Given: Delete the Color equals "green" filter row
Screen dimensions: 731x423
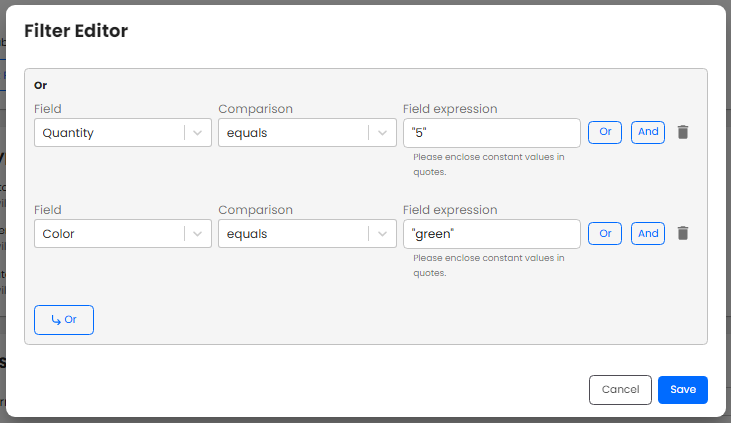Looking at the screenshot, I should pos(683,233).
